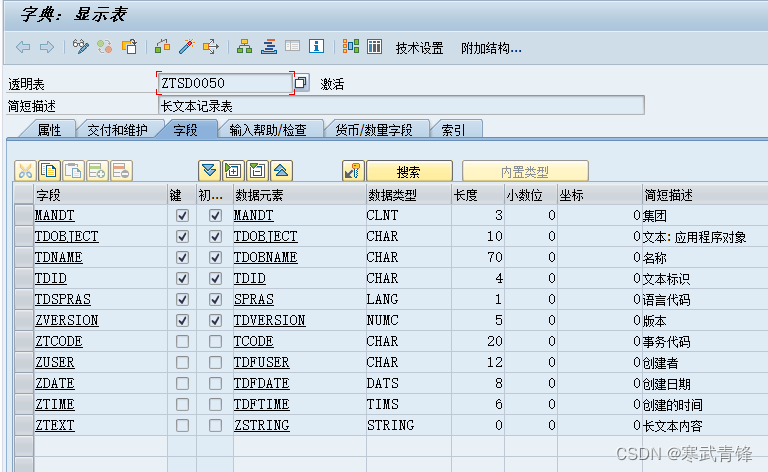The image size is (768, 472).
Task: Click the delete row icon
Action: pos(121,171)
